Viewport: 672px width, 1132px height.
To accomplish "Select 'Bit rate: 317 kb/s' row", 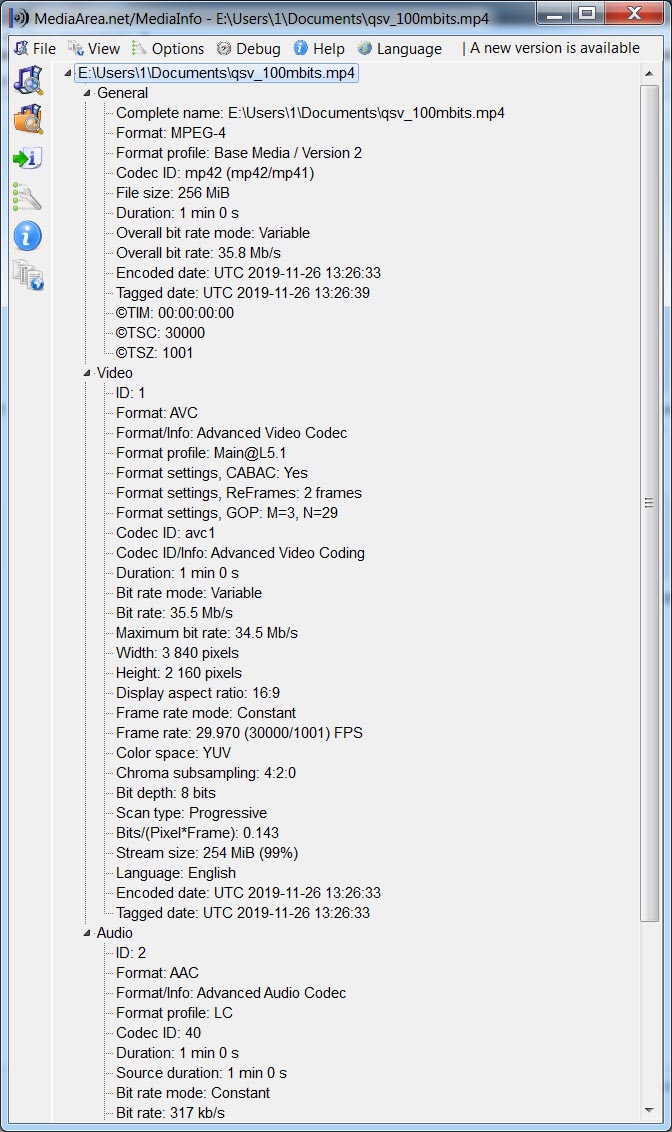I will point(170,1113).
